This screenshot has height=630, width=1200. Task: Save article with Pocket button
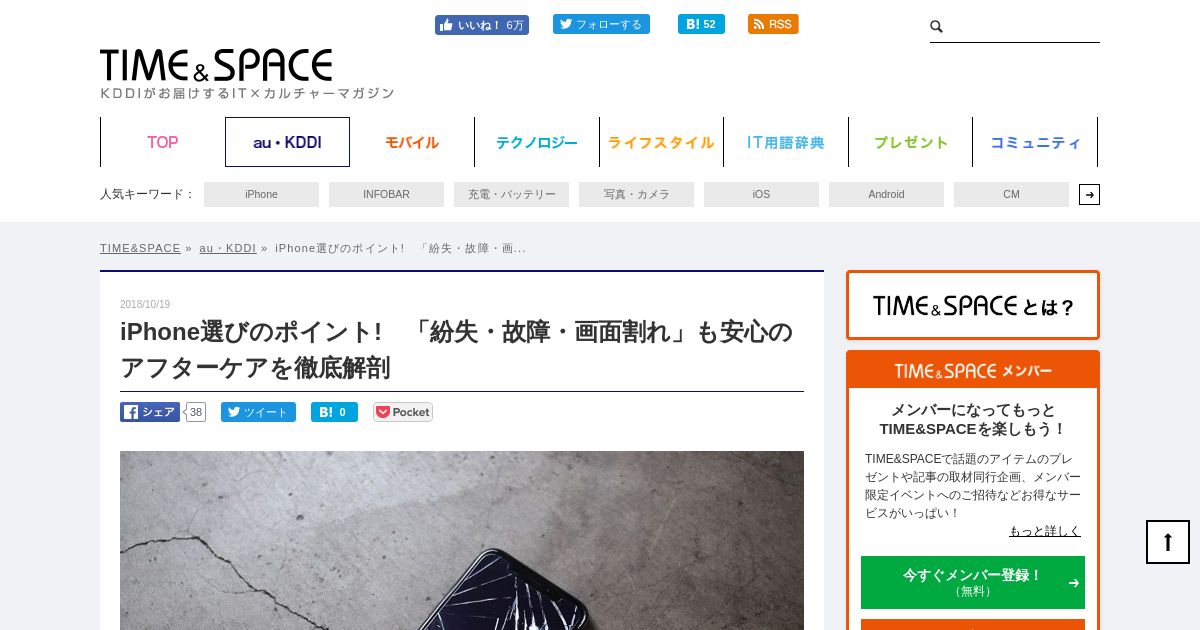point(403,412)
